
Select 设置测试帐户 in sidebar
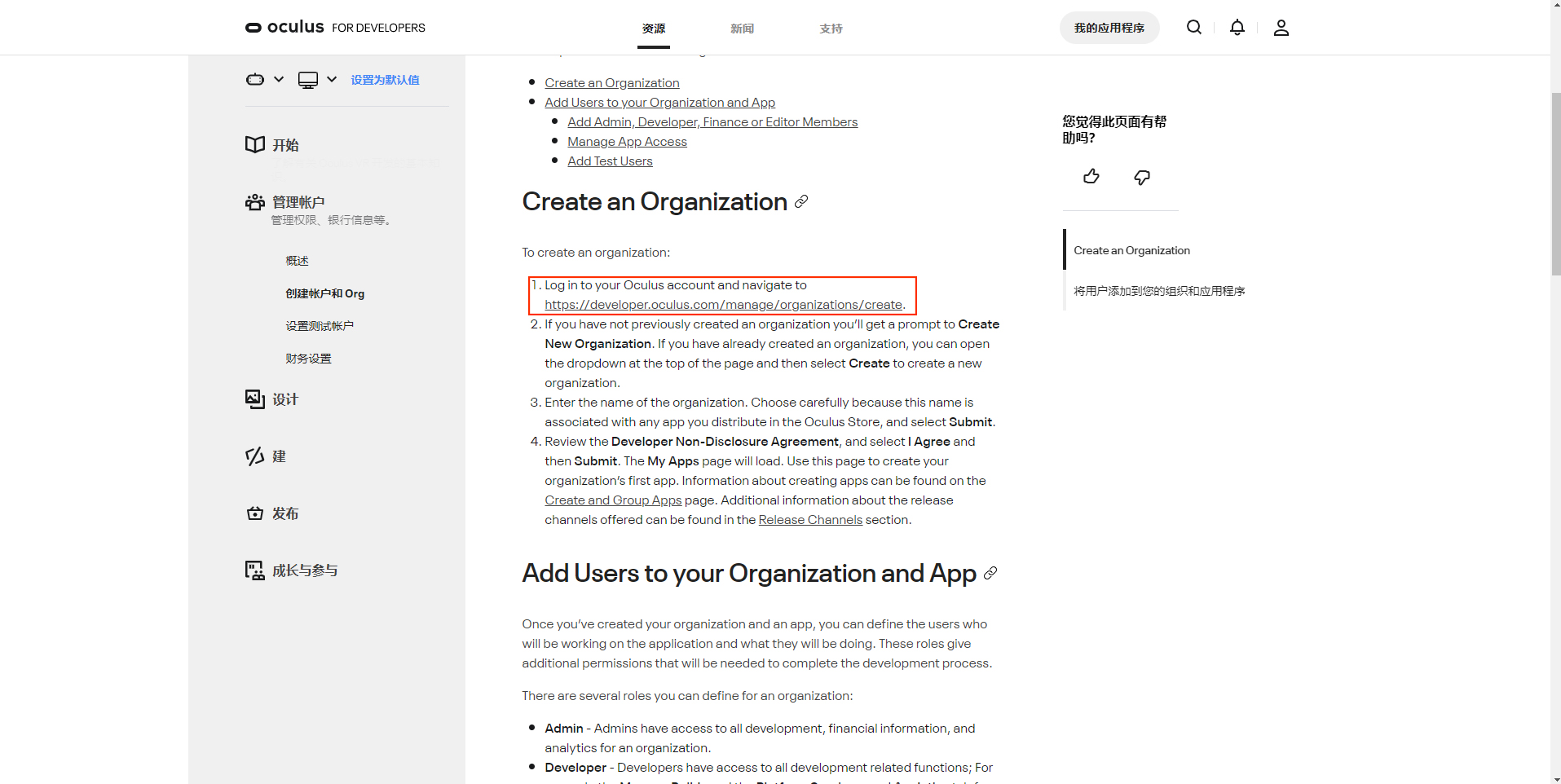click(x=319, y=326)
